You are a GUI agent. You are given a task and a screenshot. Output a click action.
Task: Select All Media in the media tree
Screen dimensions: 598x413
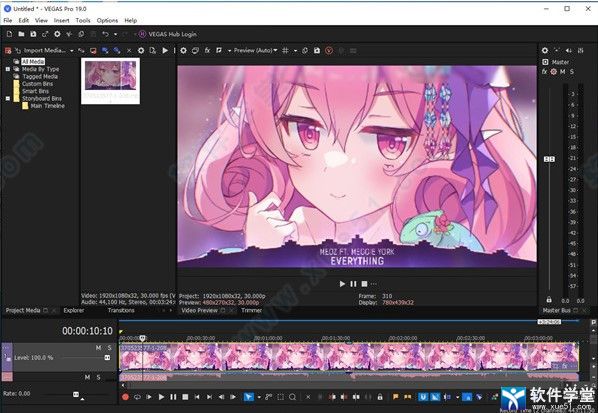pyautogui.click(x=33, y=61)
